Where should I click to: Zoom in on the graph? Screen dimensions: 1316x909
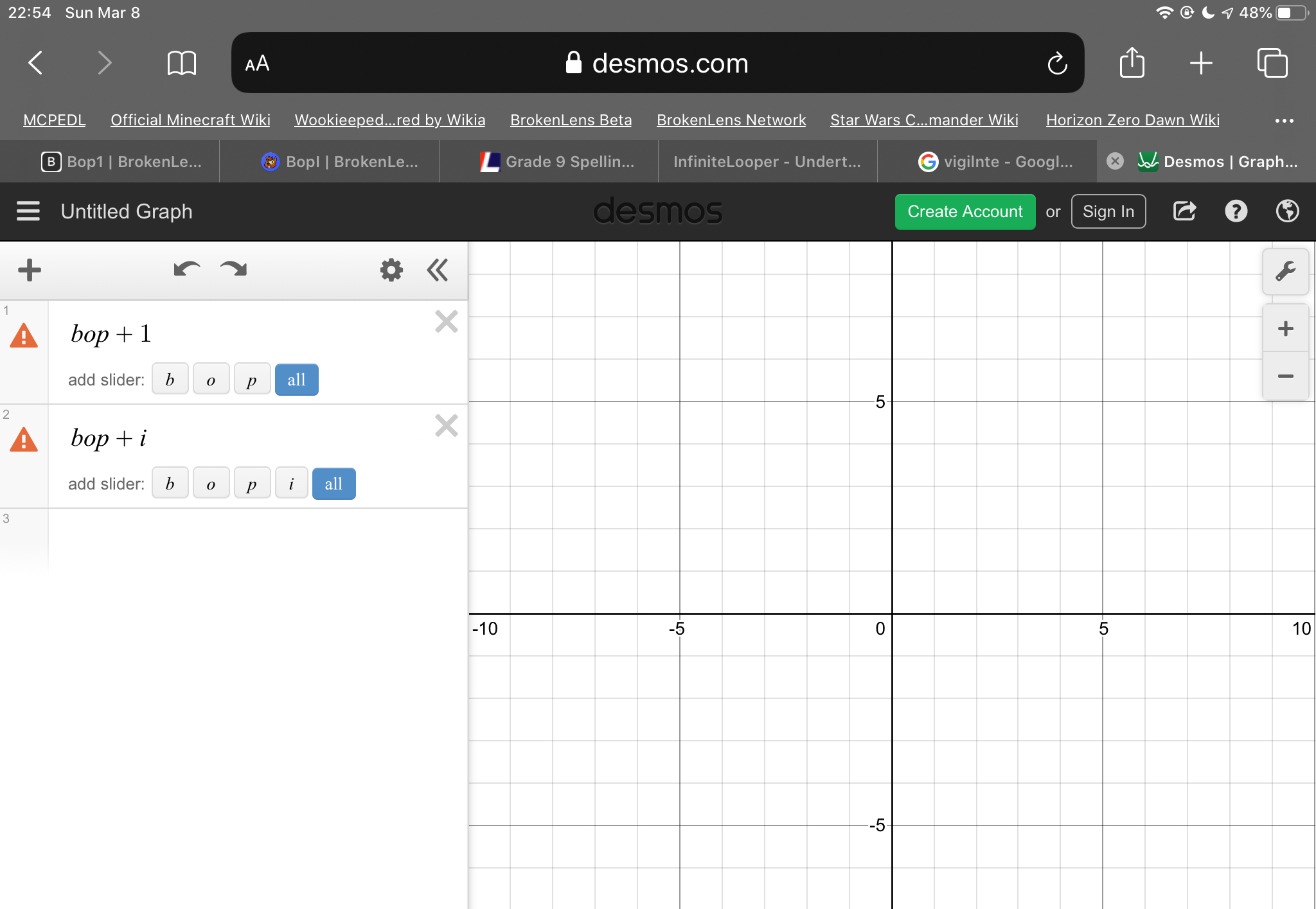click(1285, 329)
